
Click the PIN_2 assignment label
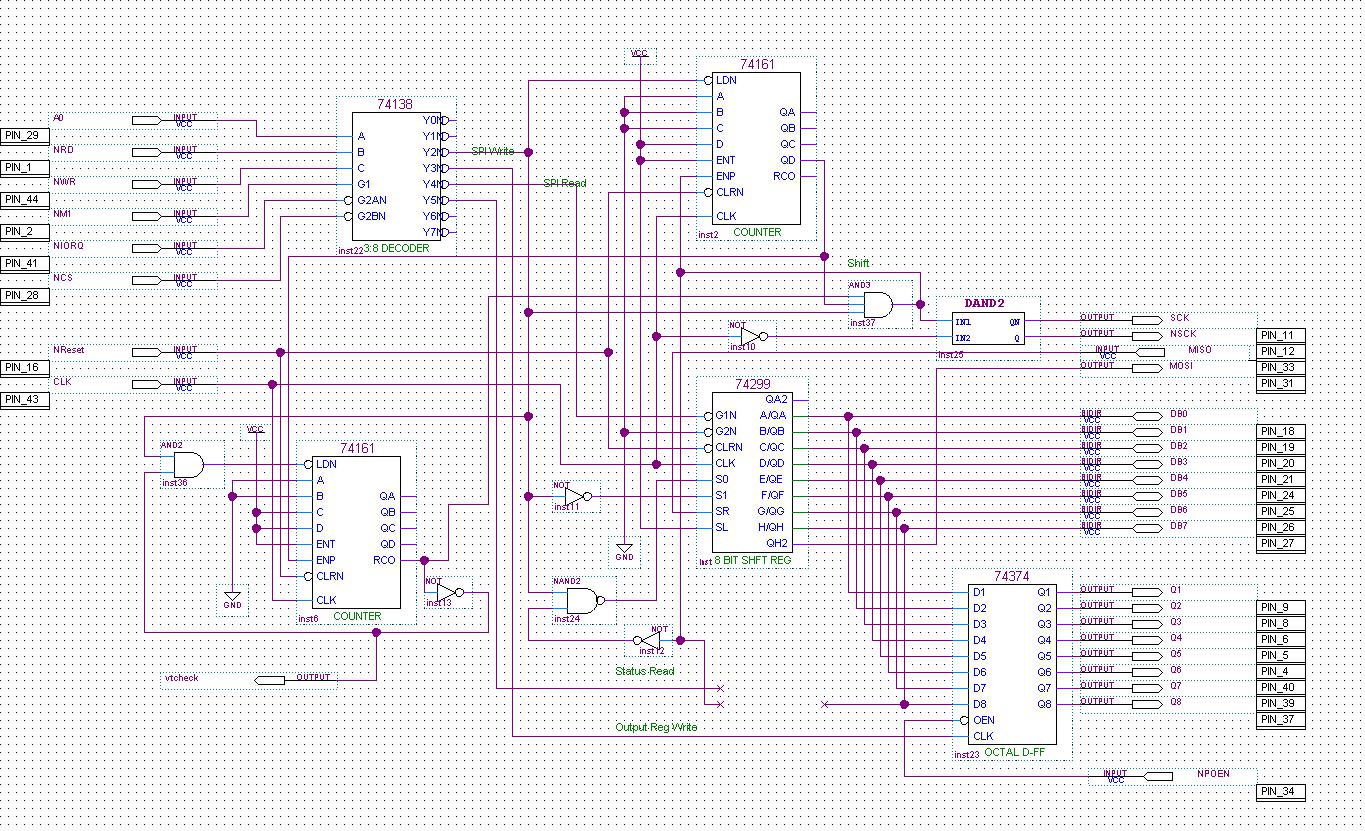[24, 231]
